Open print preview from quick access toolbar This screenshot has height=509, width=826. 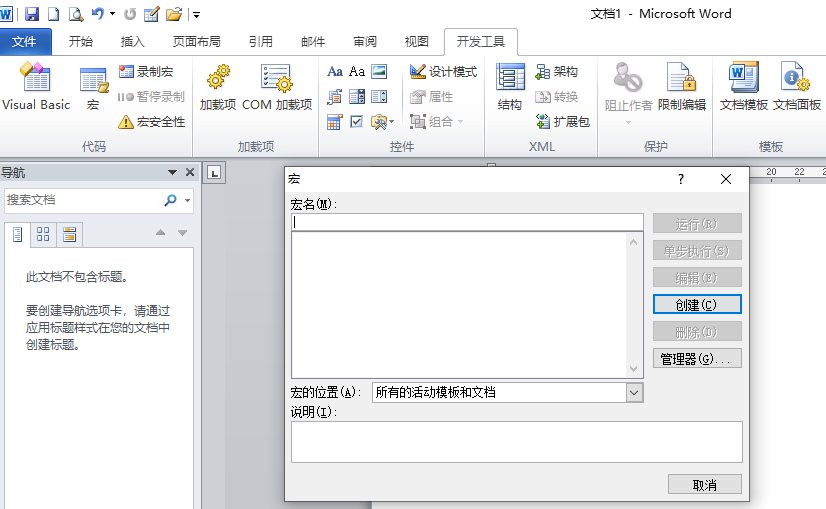76,14
